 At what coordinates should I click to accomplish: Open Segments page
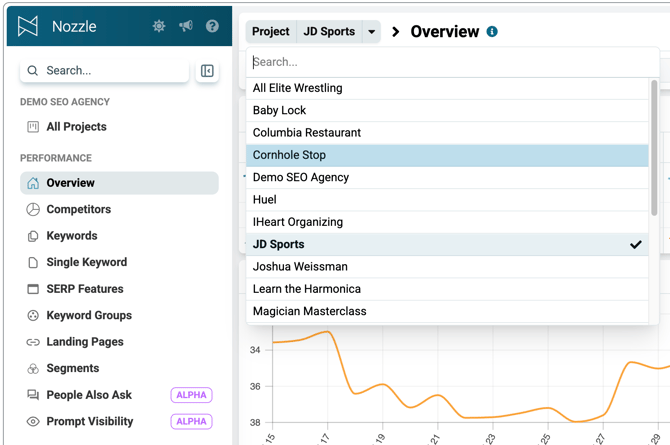tap(119, 368)
